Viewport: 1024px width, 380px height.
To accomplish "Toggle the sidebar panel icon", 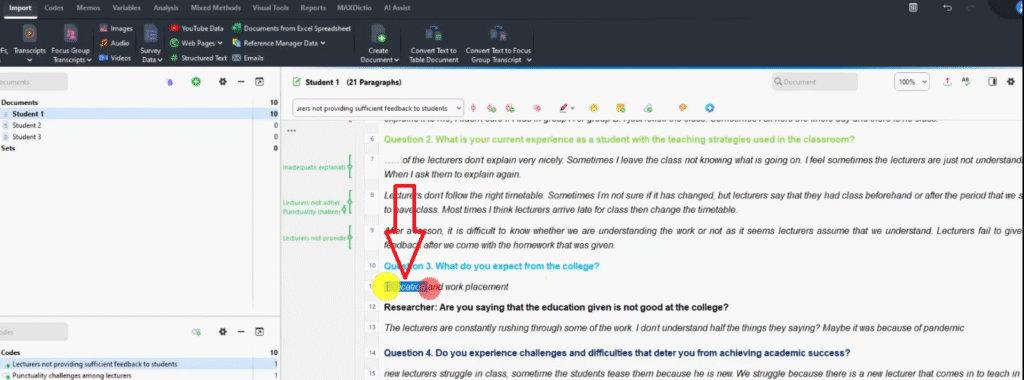I will [993, 82].
